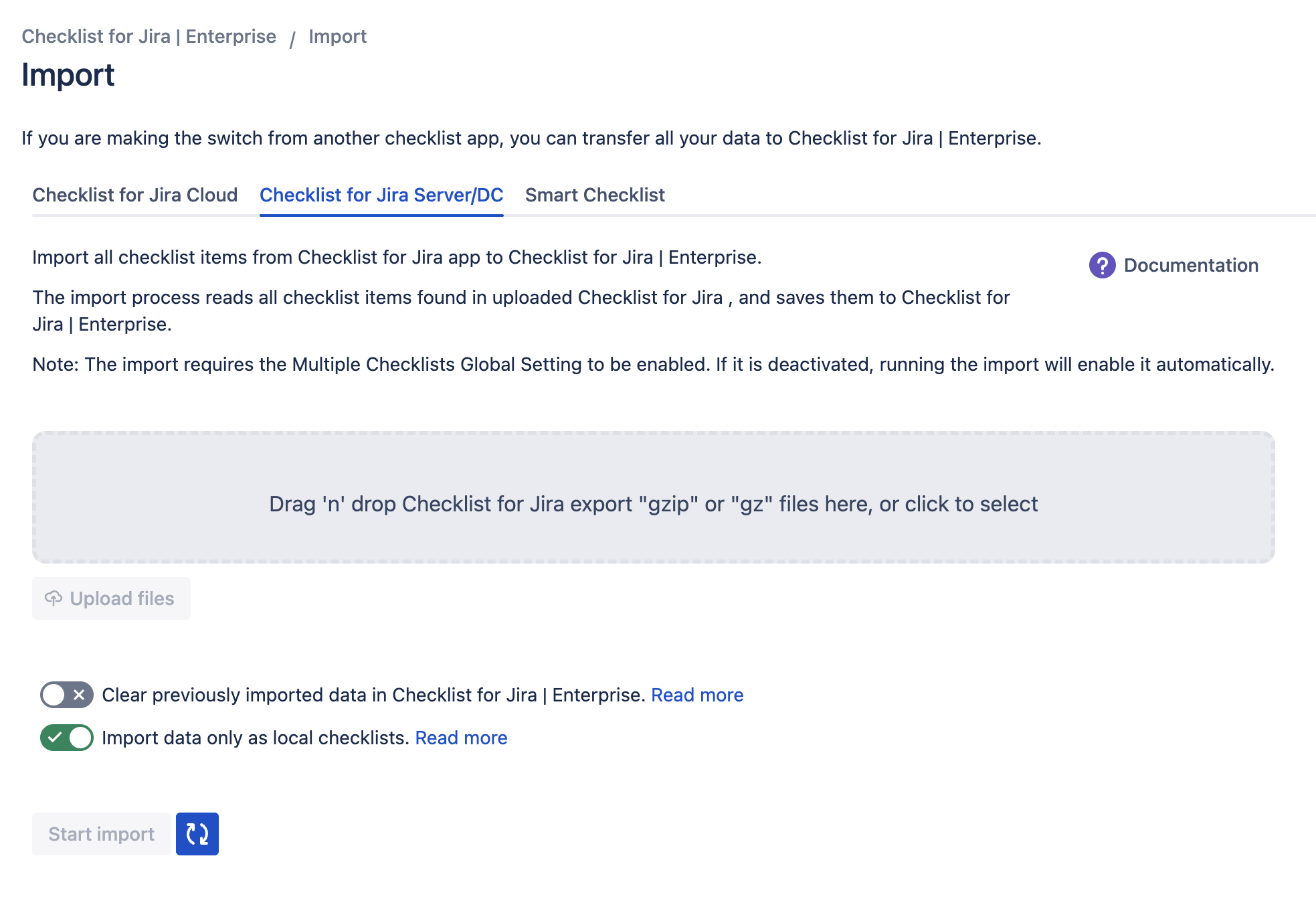Viewport: 1316px width, 923px height.
Task: Click the checkmark on local checklists toggle
Action: (x=55, y=738)
